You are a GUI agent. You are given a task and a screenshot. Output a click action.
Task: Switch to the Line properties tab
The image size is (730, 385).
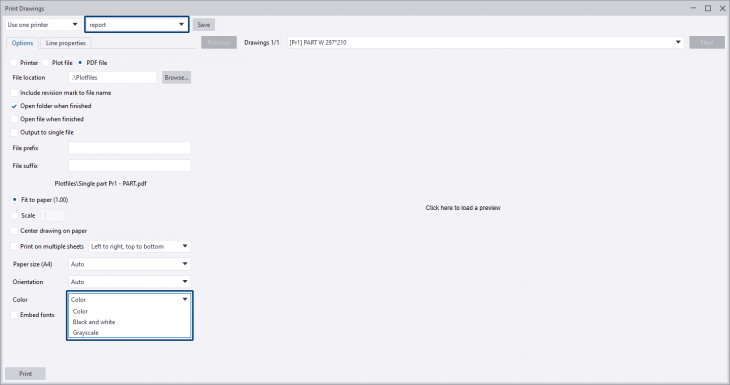(66, 43)
